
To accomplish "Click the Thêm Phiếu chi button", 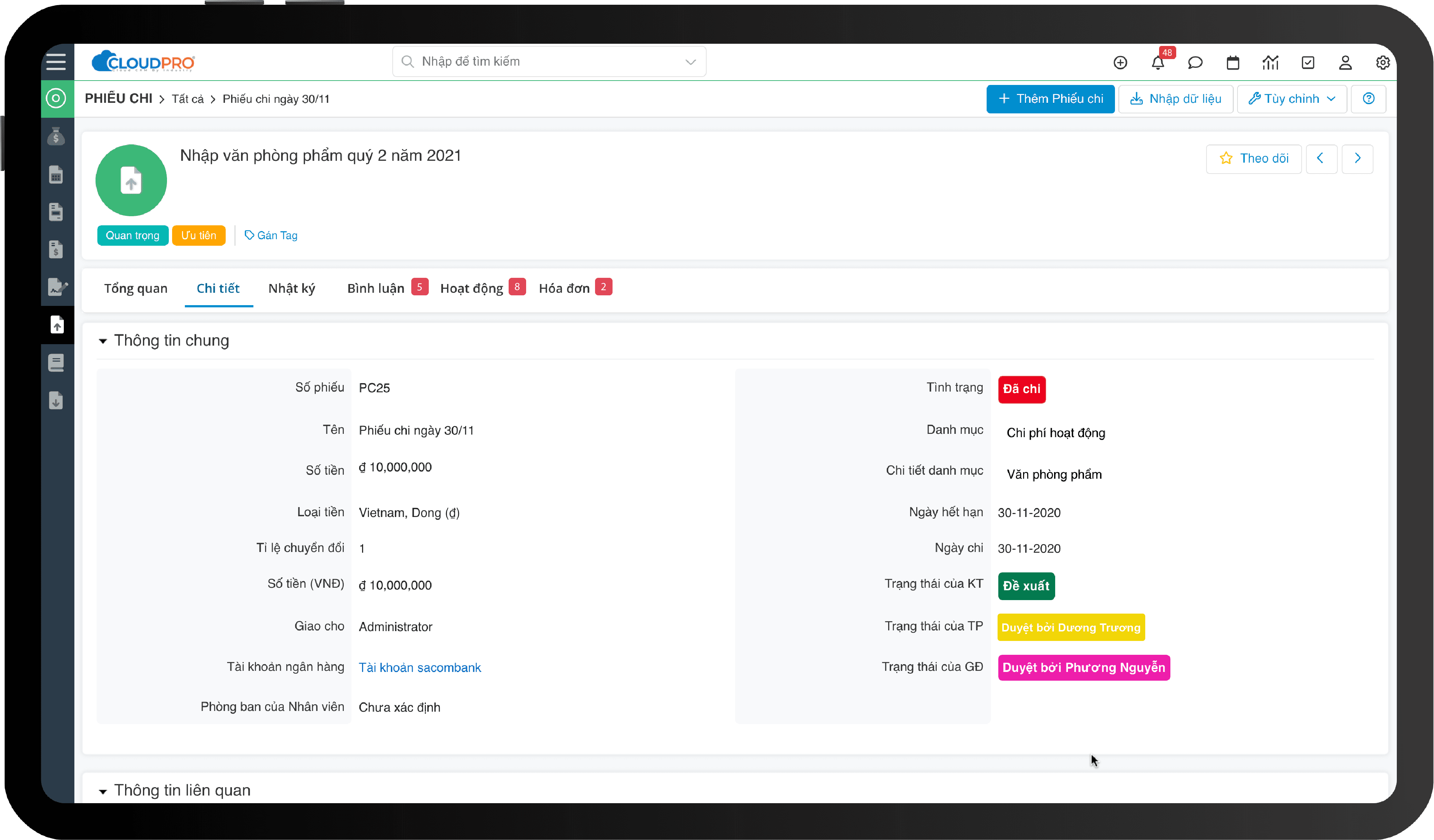I will [x=1050, y=99].
